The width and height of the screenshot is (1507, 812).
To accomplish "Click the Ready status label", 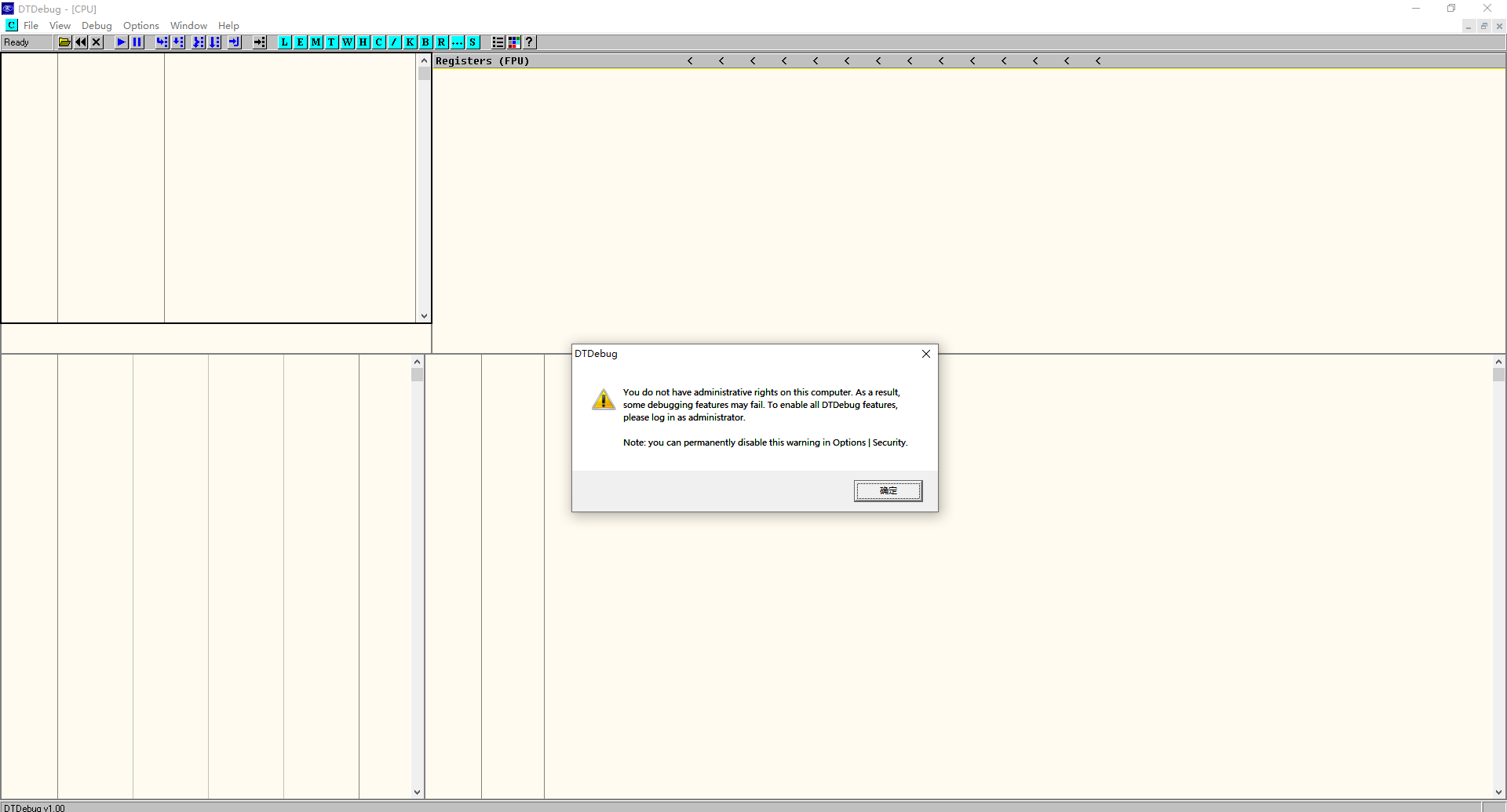I will 16,42.
